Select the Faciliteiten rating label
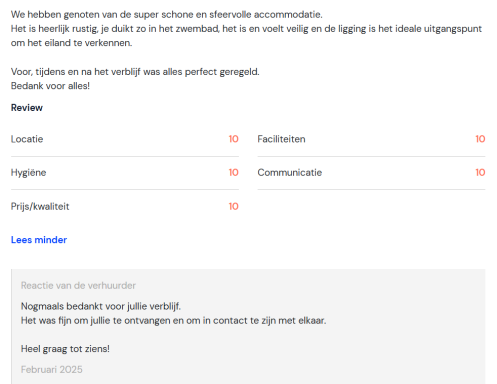 coord(281,139)
